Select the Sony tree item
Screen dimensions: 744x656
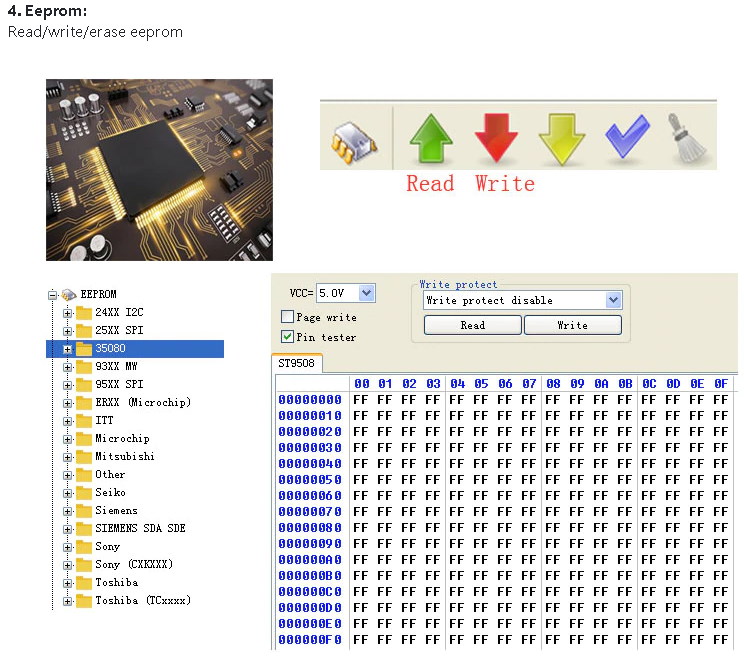(x=107, y=547)
